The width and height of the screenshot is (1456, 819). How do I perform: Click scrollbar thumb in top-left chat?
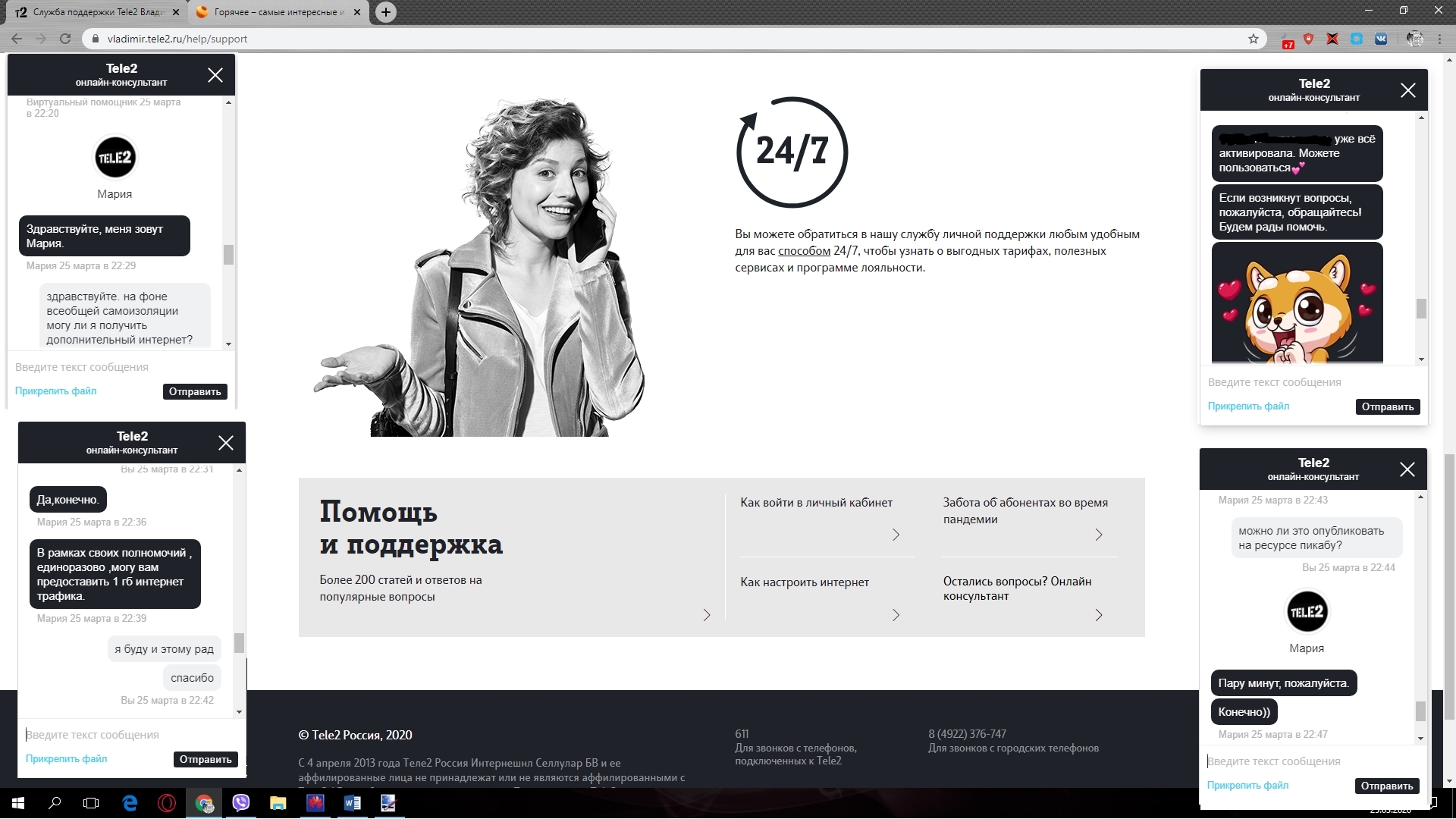pyautogui.click(x=228, y=255)
